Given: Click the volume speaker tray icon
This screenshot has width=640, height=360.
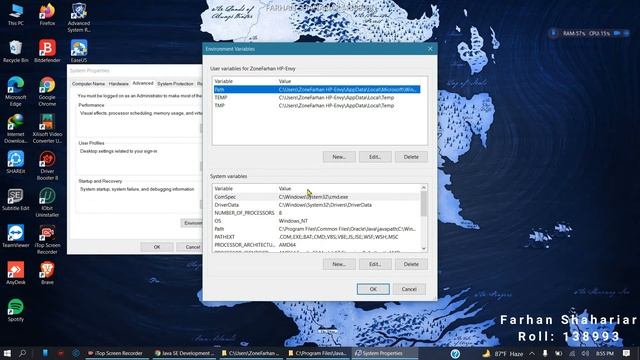Looking at the screenshot, I should tap(585, 353).
